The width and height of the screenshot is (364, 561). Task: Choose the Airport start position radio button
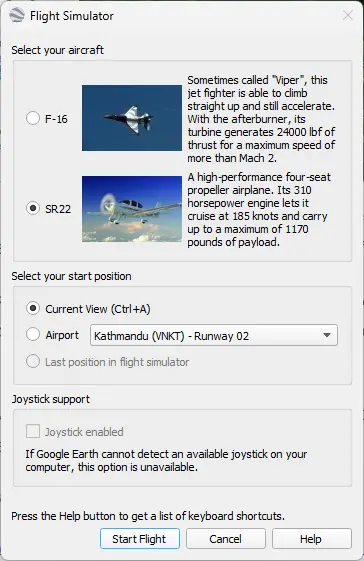pyautogui.click(x=33, y=335)
